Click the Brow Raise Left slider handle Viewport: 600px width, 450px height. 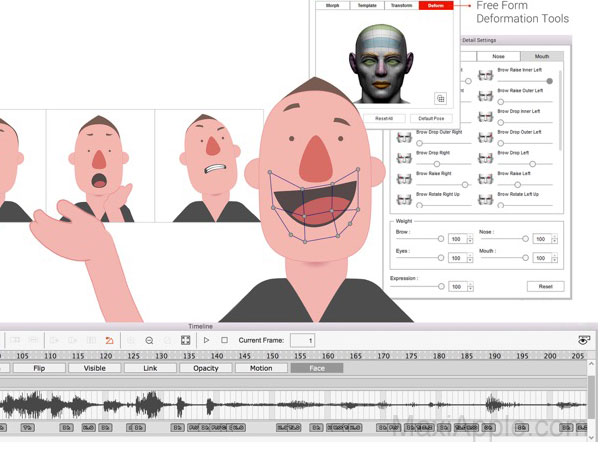(x=517, y=185)
